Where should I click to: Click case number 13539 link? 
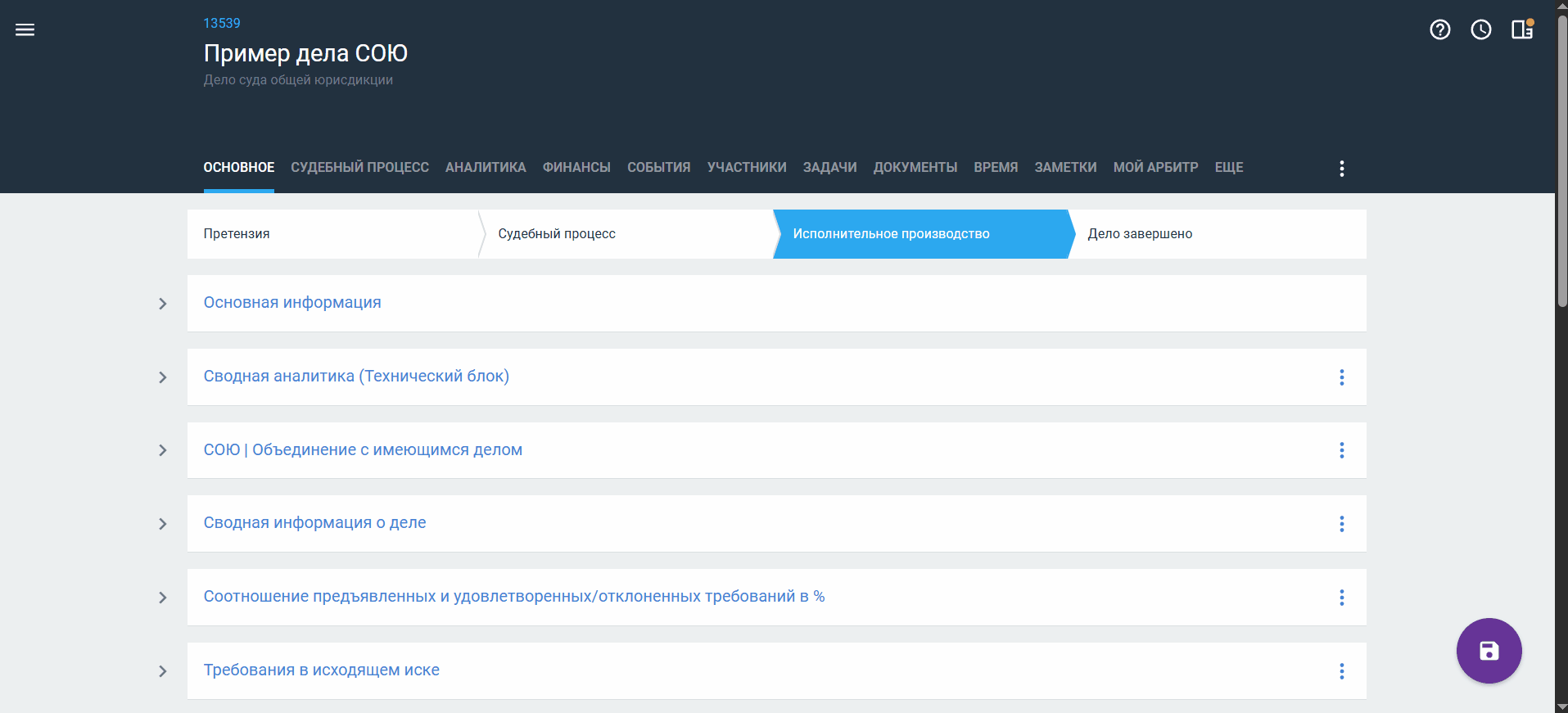coord(222,23)
